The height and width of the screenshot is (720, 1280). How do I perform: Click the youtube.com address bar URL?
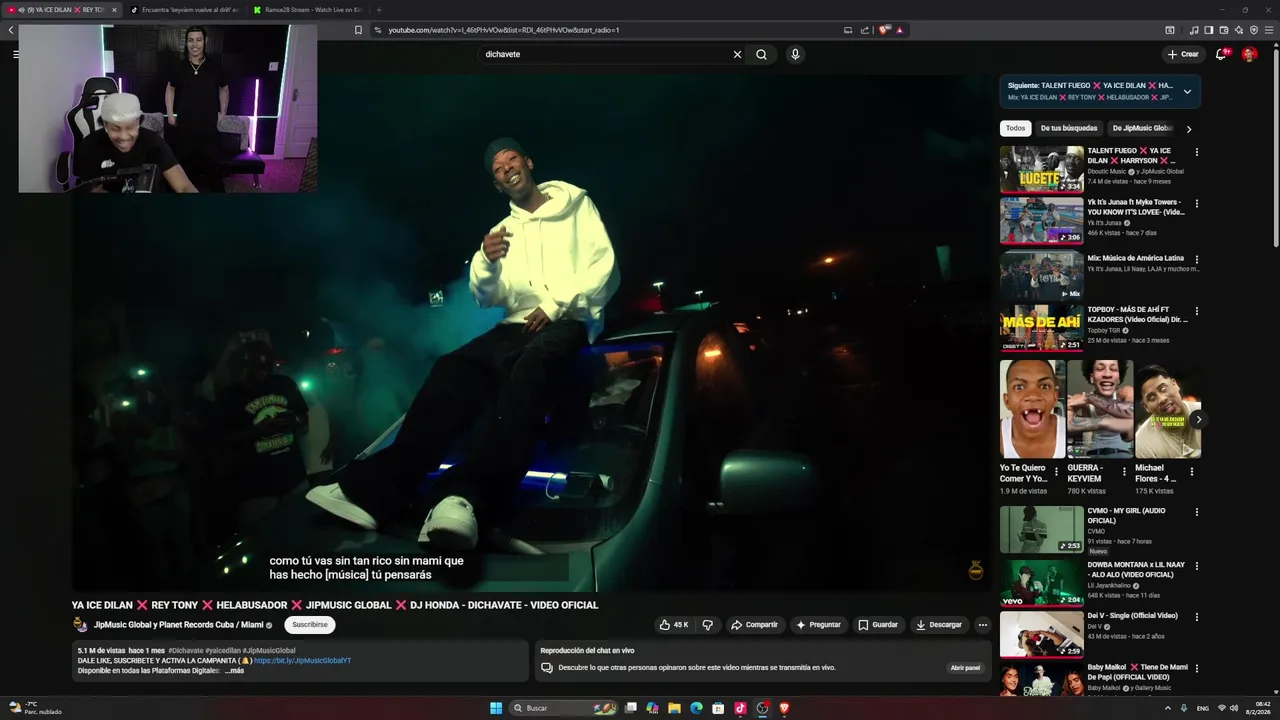(504, 30)
